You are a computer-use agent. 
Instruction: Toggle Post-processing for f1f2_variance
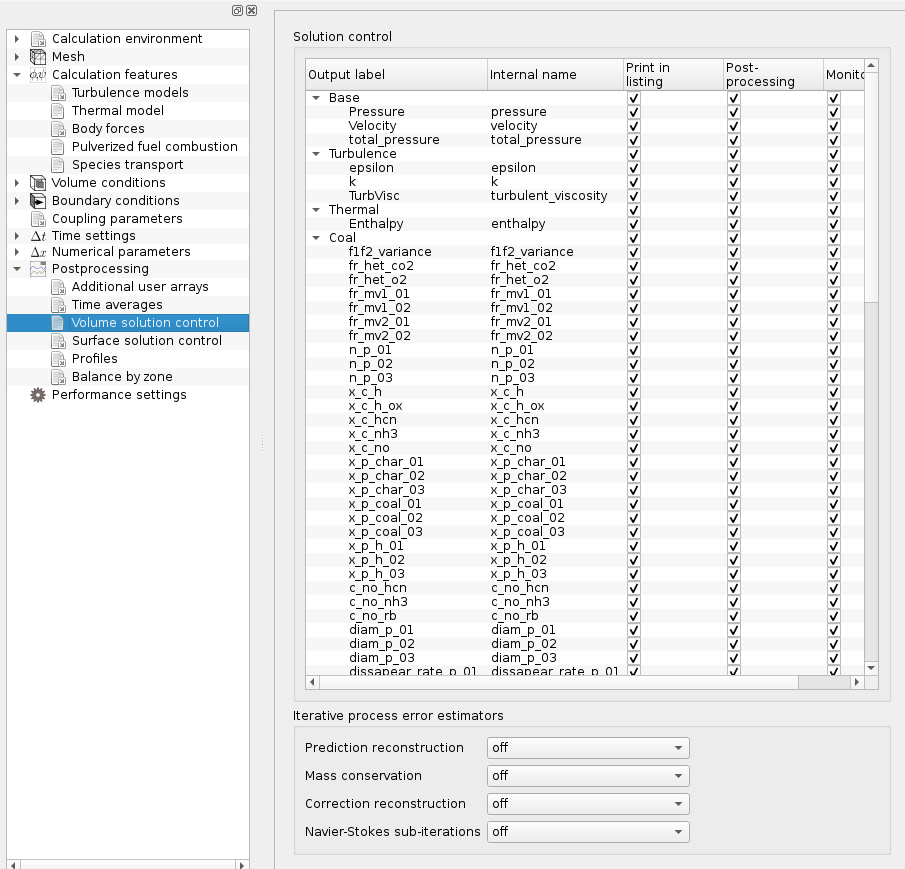734,252
